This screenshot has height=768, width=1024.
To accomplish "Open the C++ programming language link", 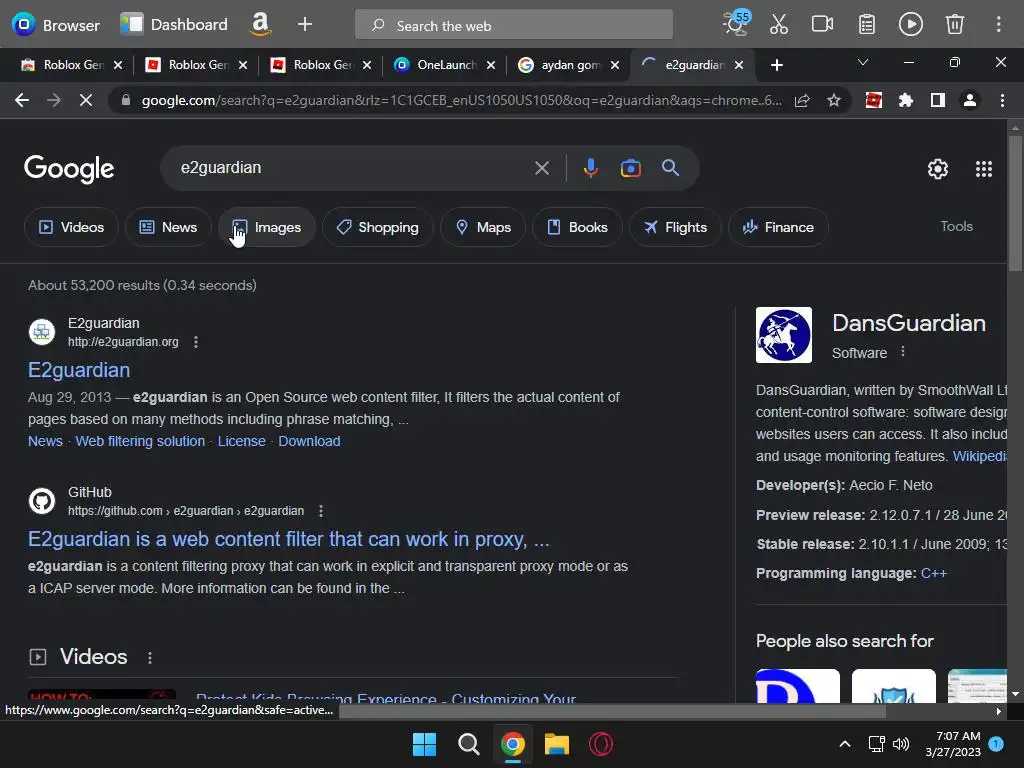I will click(x=933, y=573).
